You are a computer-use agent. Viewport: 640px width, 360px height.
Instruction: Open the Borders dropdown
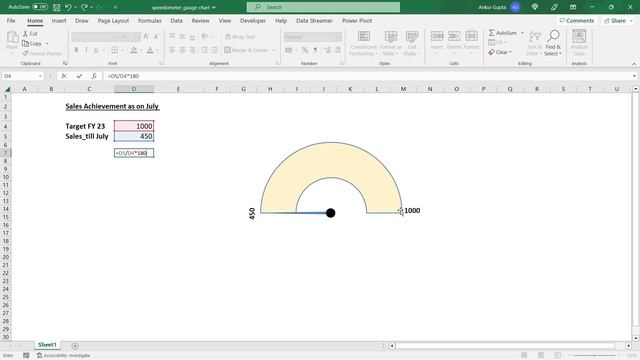tap(122, 50)
